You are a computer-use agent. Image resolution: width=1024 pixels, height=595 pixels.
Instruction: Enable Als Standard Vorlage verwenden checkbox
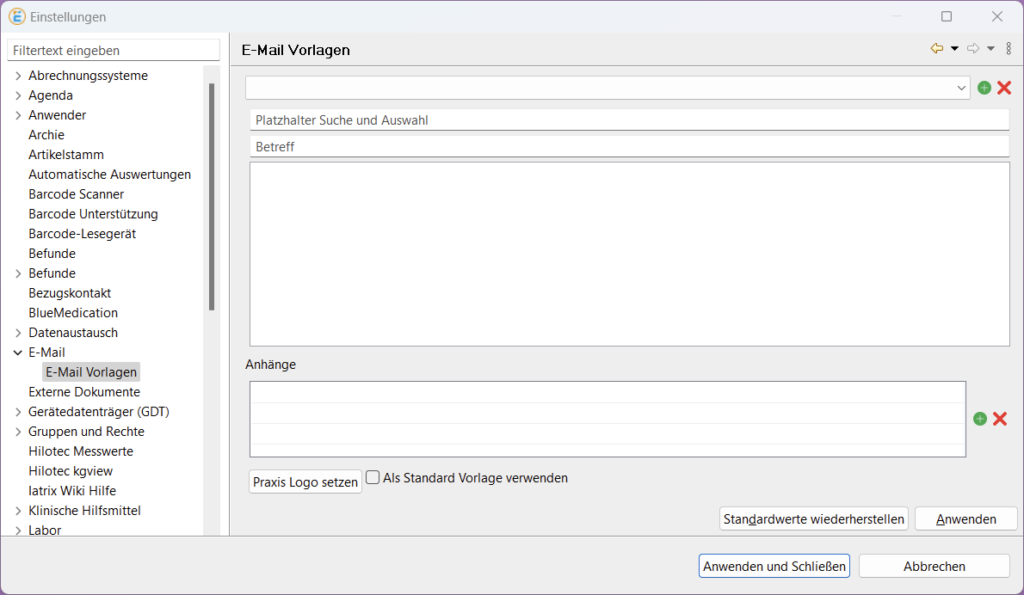coord(373,478)
